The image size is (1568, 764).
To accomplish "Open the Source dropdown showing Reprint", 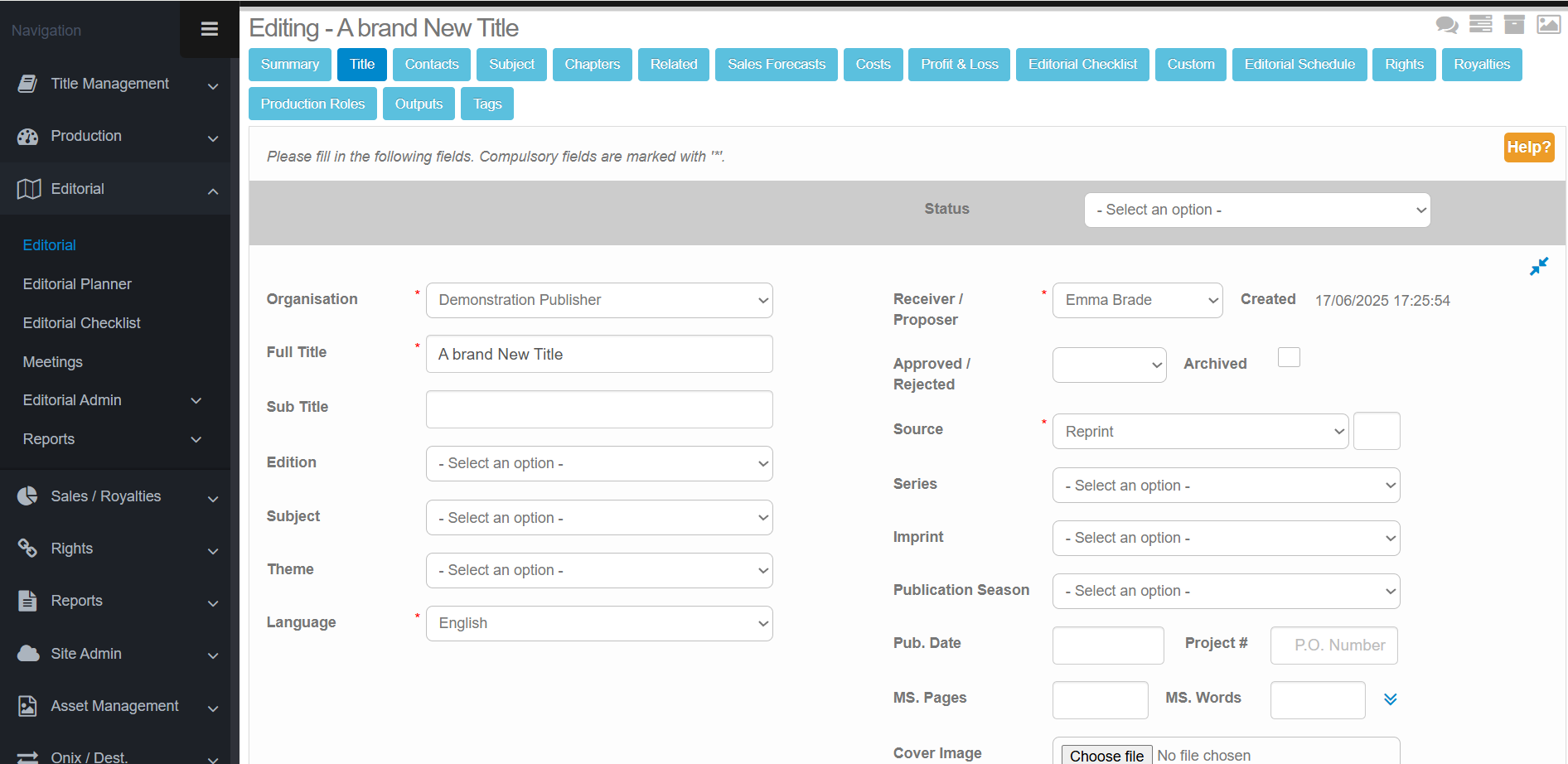I will tap(1200, 432).
